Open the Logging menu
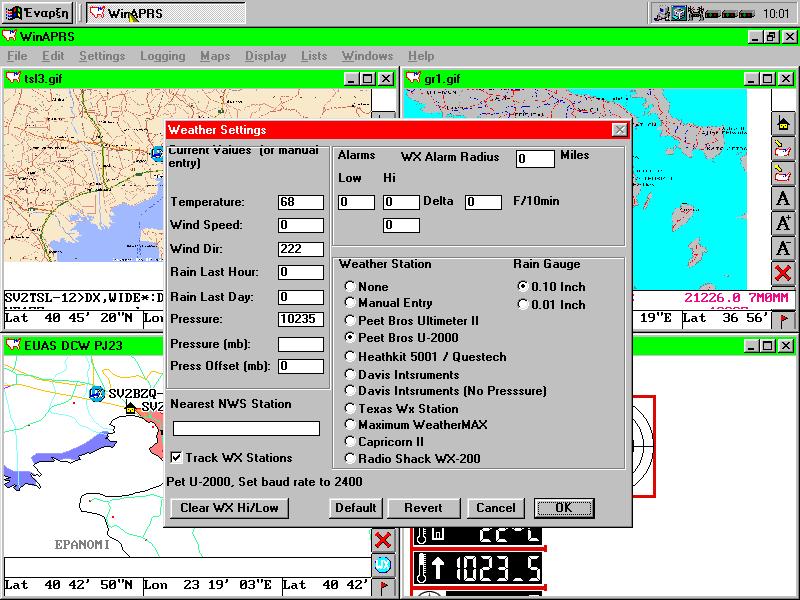This screenshot has width=800, height=600. tap(163, 56)
